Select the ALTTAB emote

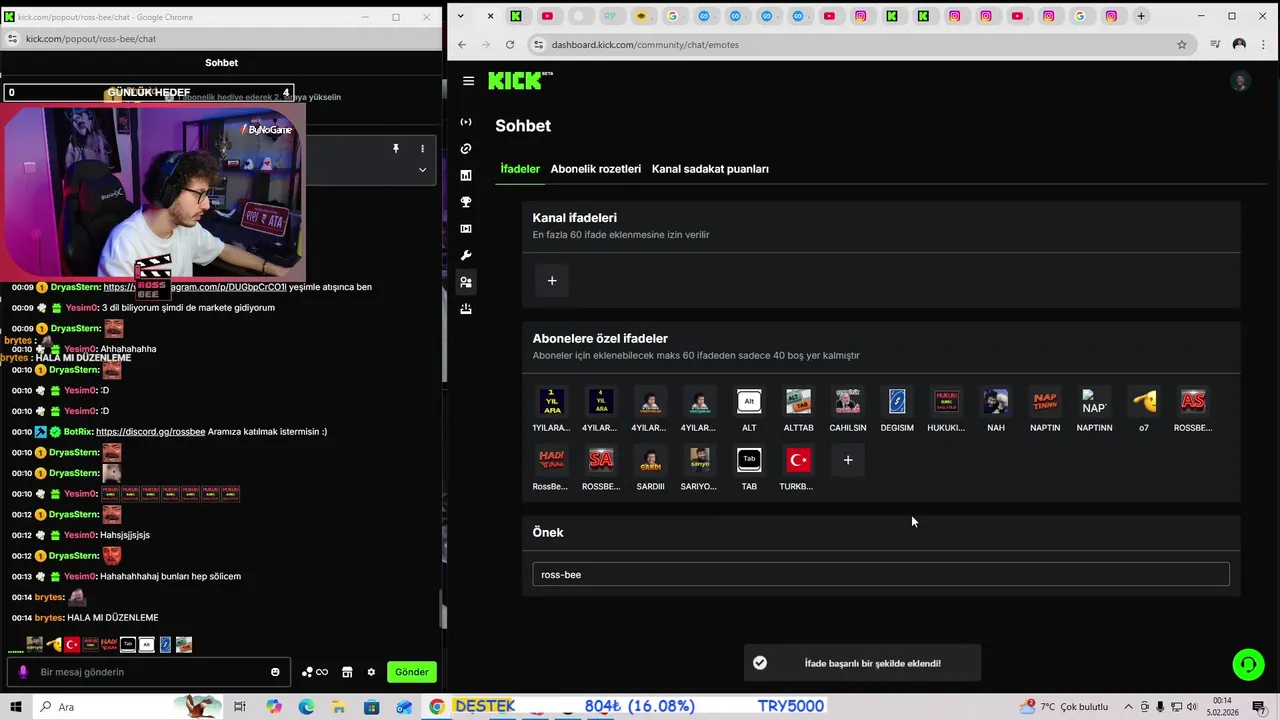click(798, 402)
